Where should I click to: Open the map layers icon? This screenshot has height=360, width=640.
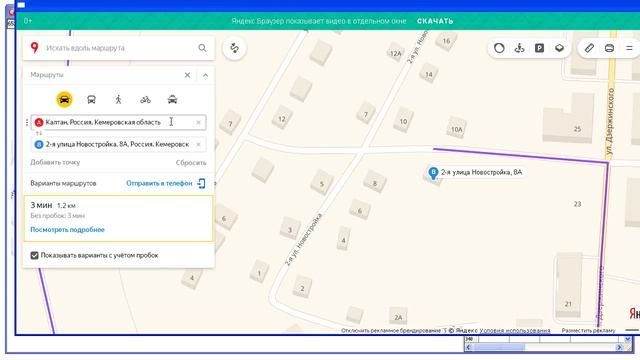pos(559,48)
